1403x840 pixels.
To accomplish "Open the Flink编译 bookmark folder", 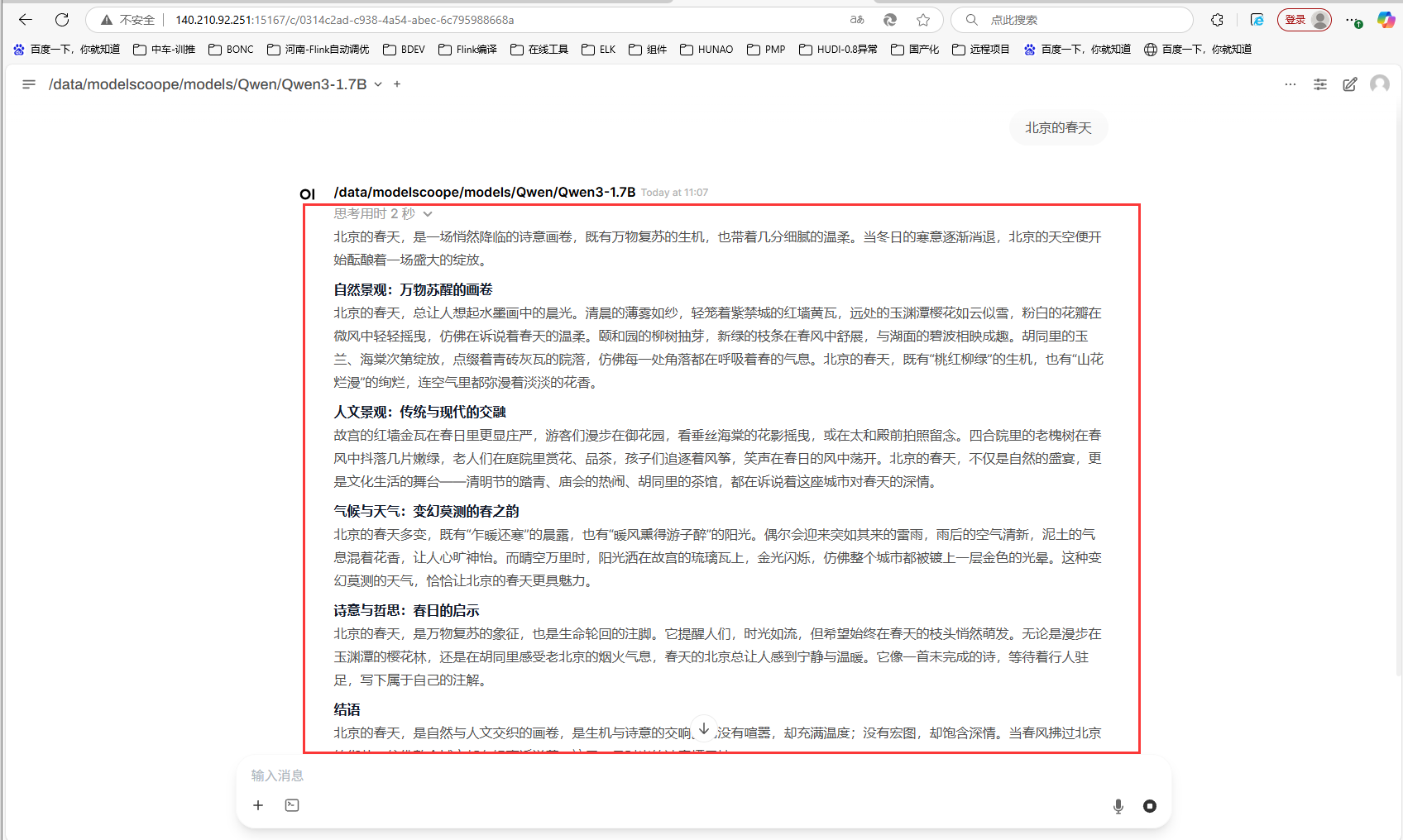I will click(467, 50).
